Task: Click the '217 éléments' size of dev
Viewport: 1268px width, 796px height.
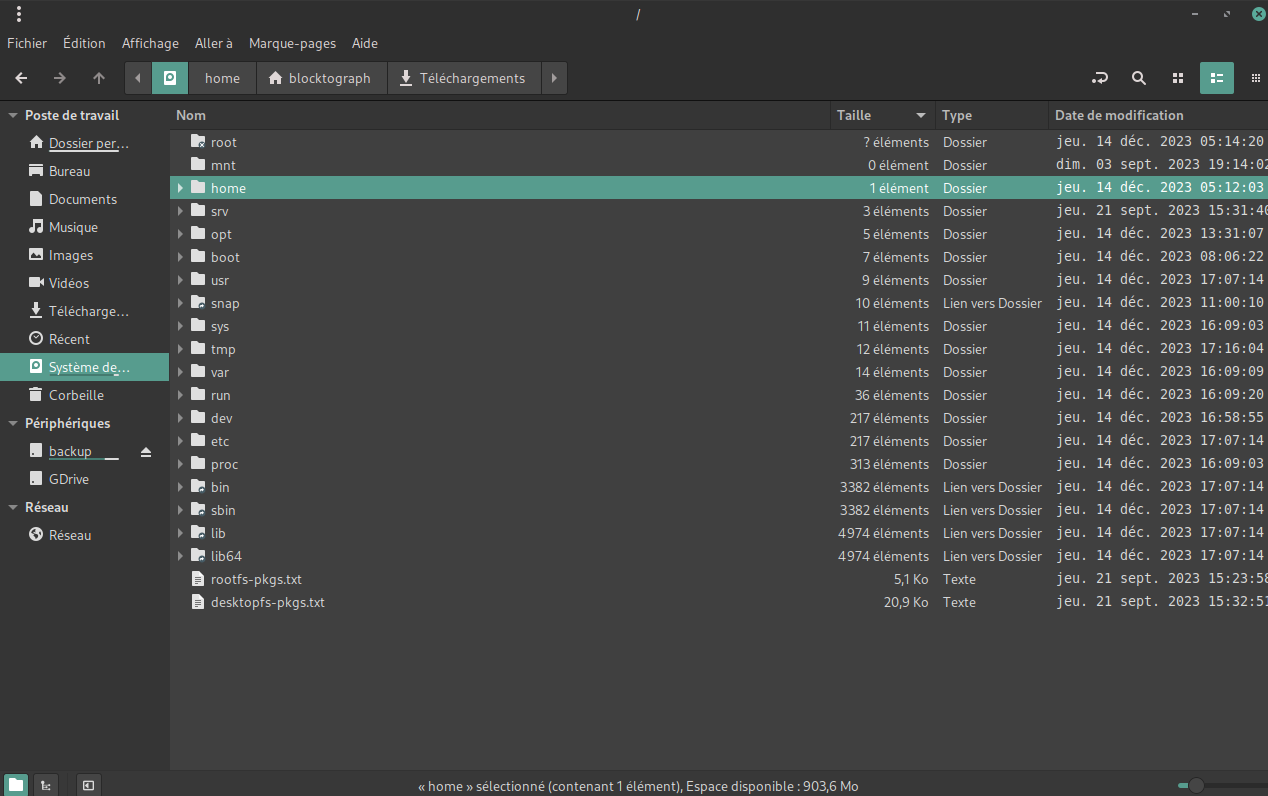Action: click(890, 418)
